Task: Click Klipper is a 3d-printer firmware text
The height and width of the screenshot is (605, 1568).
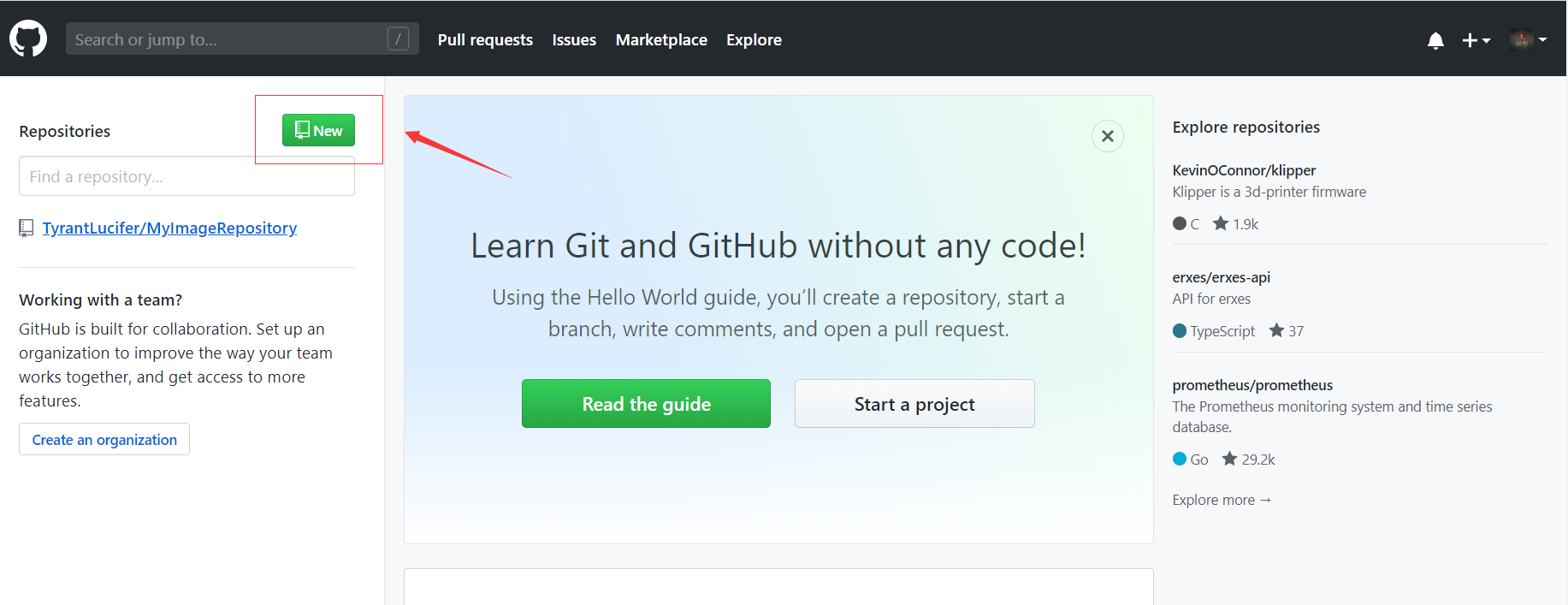Action: coord(1269,192)
